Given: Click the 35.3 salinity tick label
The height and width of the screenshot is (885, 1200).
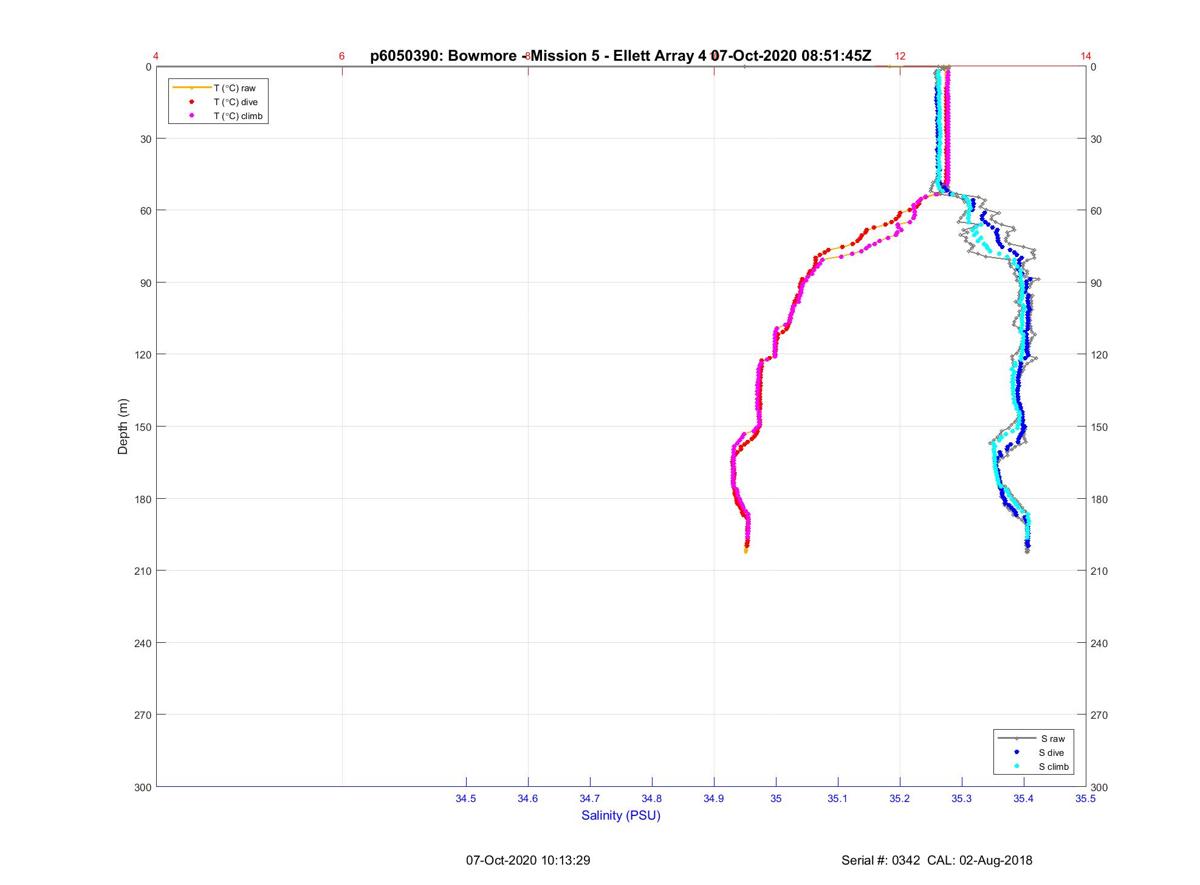Looking at the screenshot, I should click(x=962, y=799).
